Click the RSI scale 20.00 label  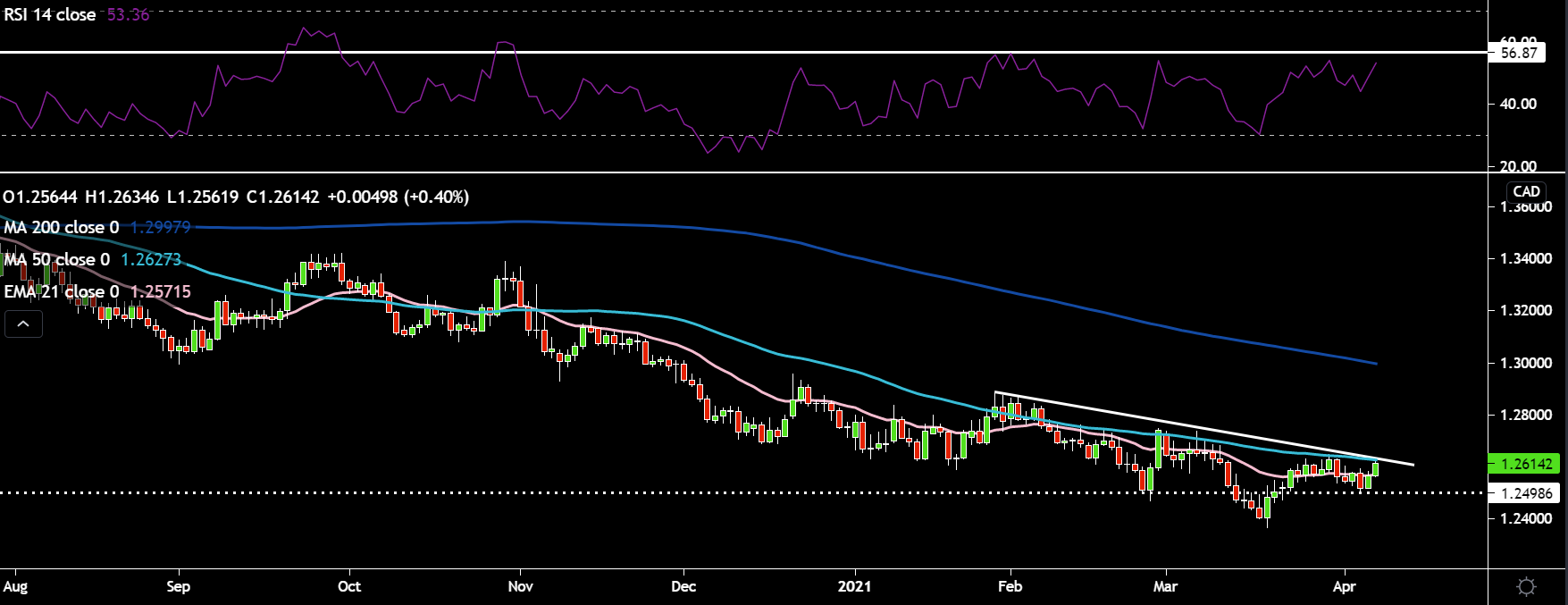click(1518, 167)
